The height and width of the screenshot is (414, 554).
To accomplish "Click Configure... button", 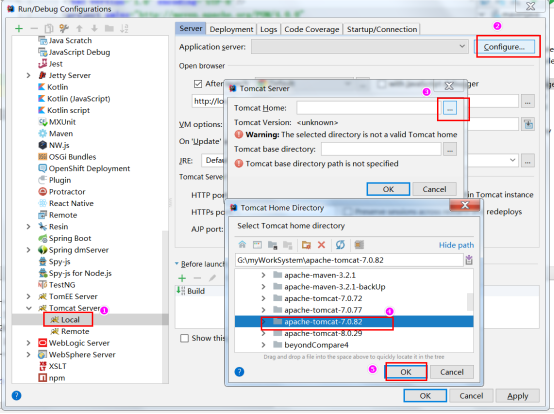I will (504, 47).
